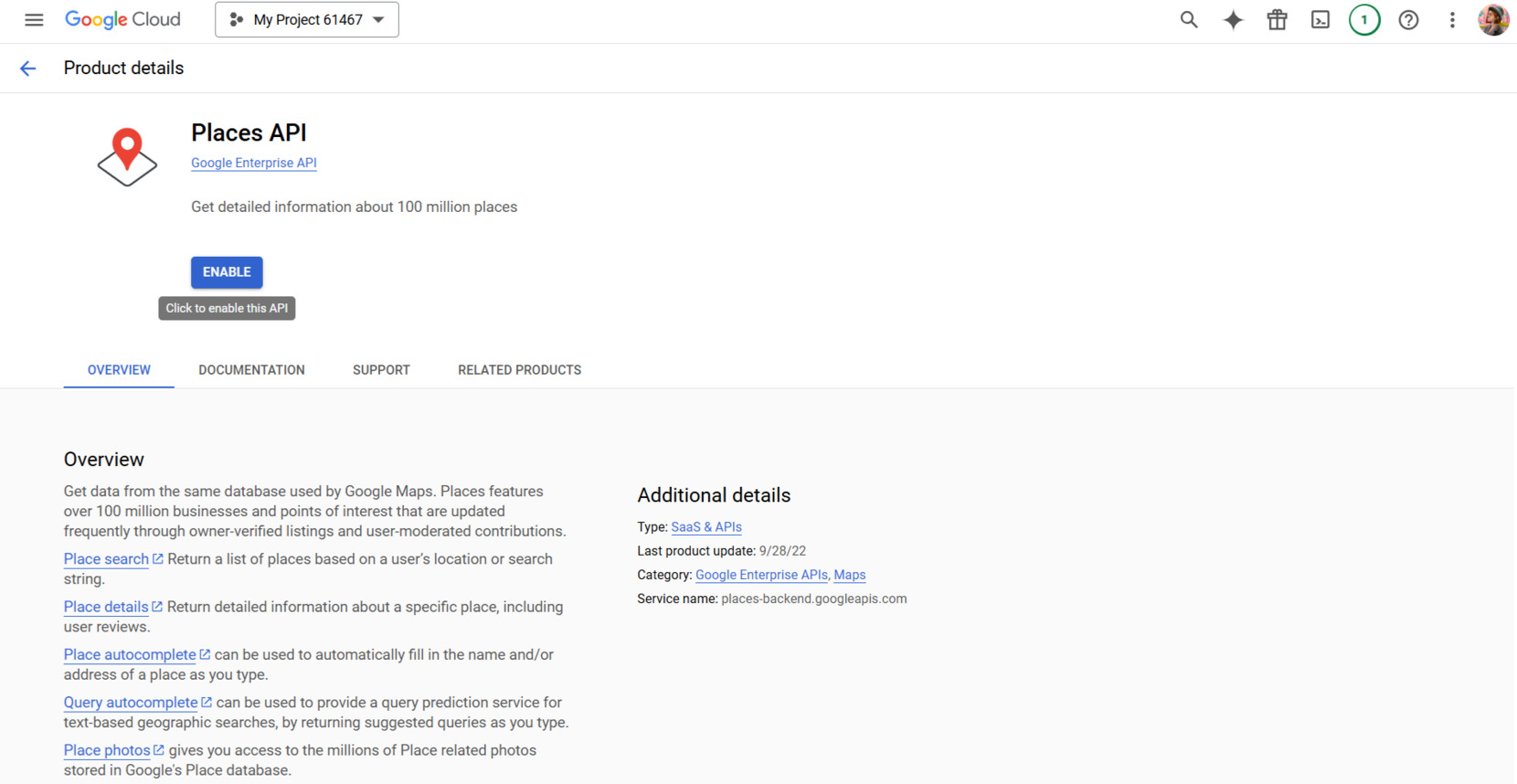This screenshot has height=784, width=1517.
Task: Open the My Project 61467 selector
Action: tap(307, 19)
